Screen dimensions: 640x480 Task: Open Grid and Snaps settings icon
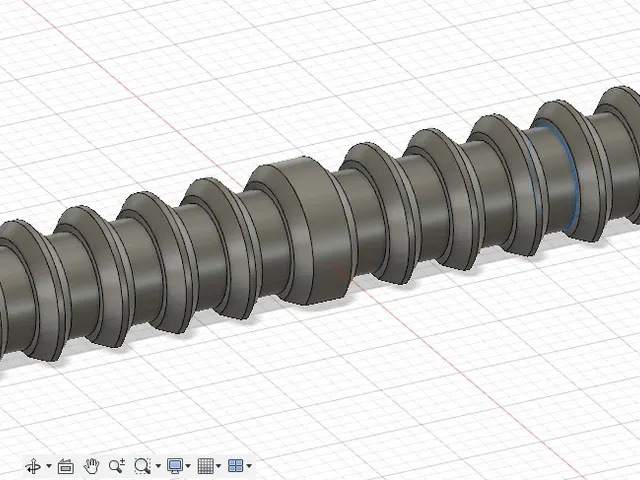206,466
